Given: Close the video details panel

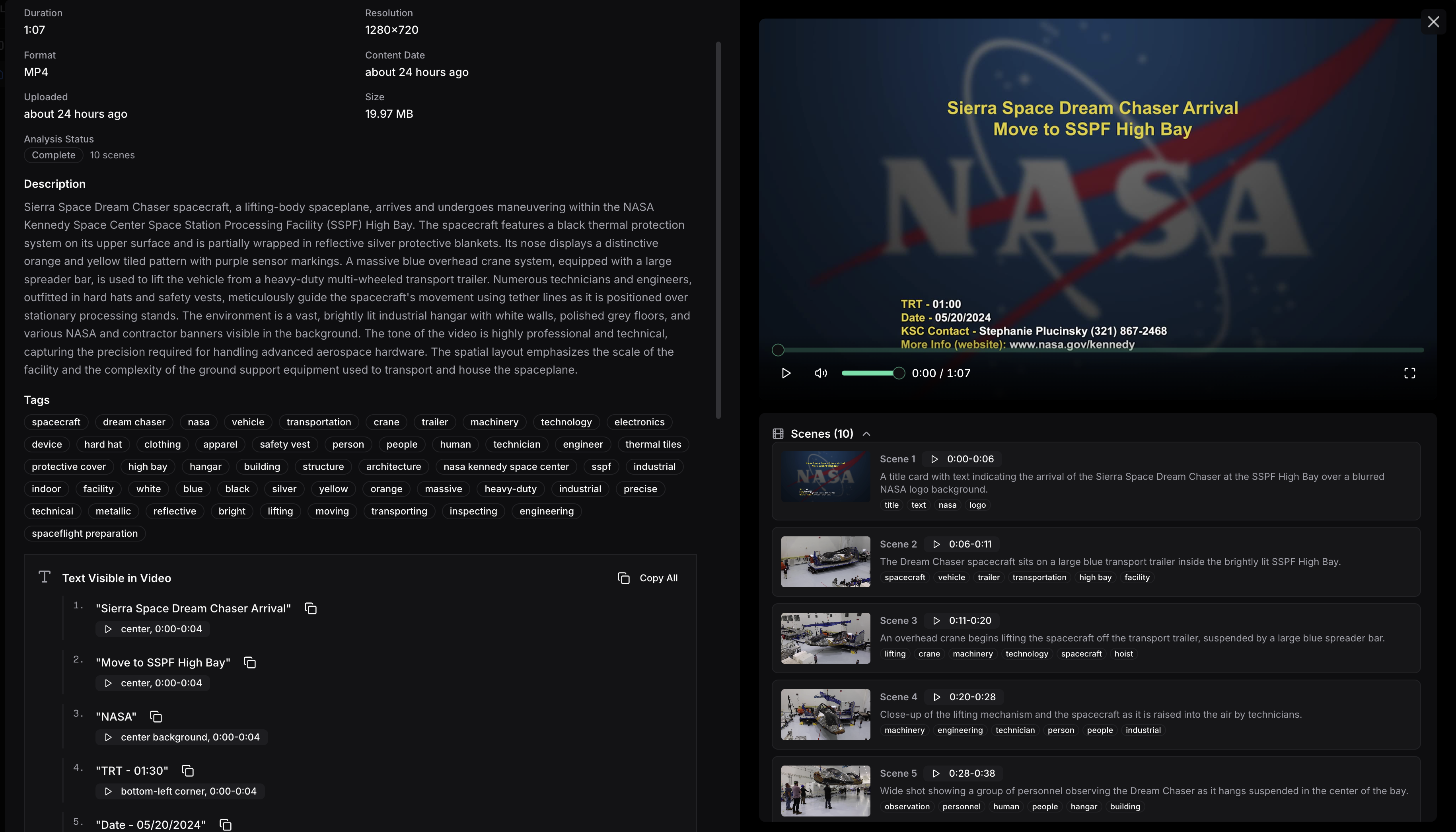Looking at the screenshot, I should point(1434,21).
